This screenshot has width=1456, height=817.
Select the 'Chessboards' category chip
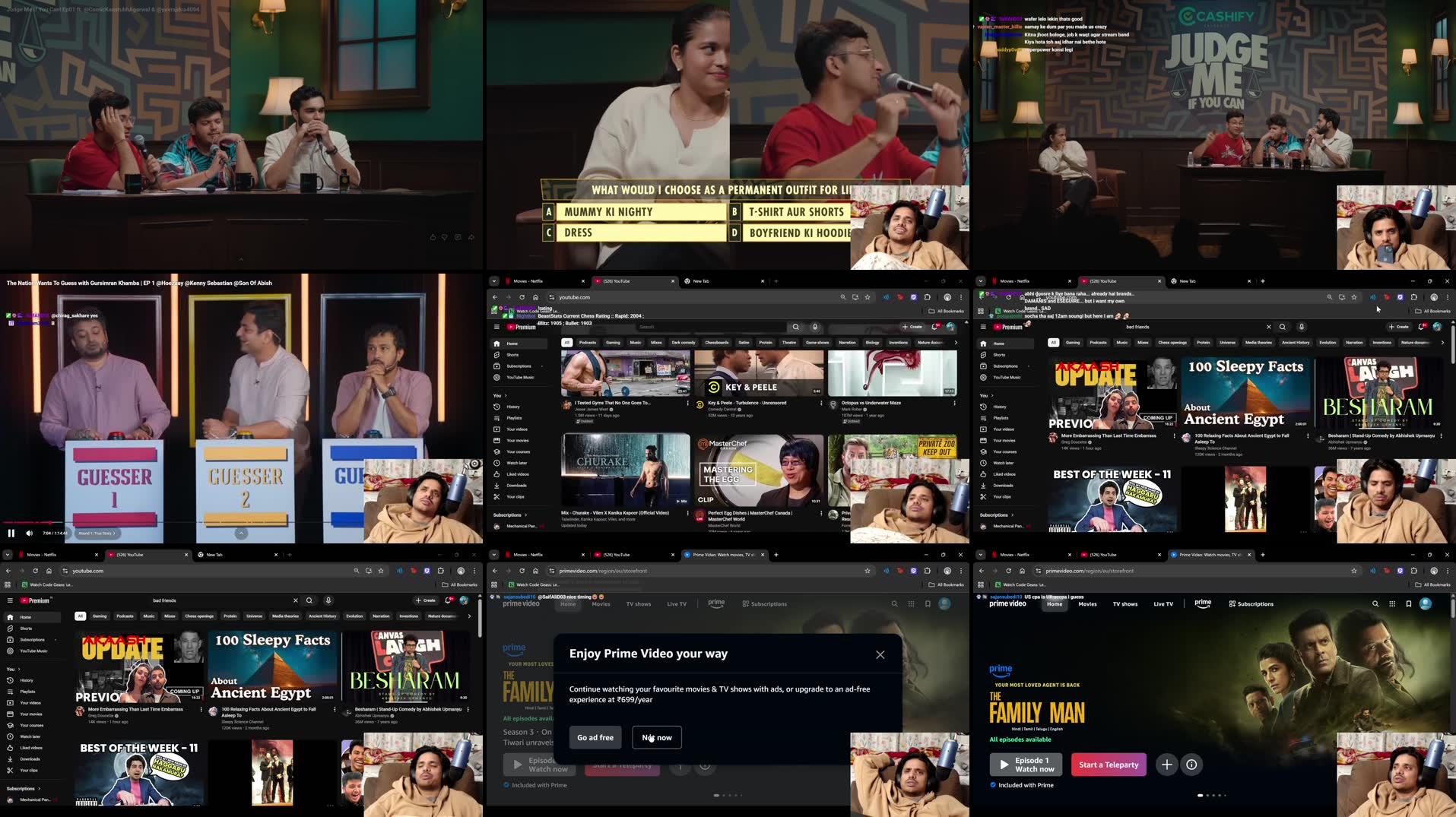tap(716, 343)
